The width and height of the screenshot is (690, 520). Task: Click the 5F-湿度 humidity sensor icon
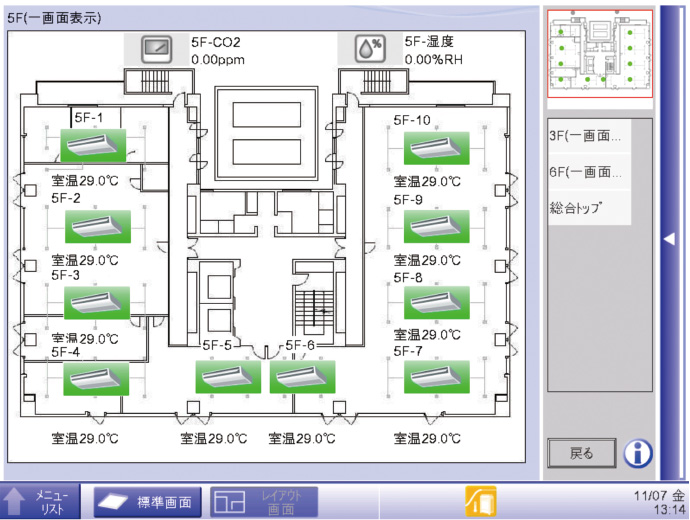370,49
